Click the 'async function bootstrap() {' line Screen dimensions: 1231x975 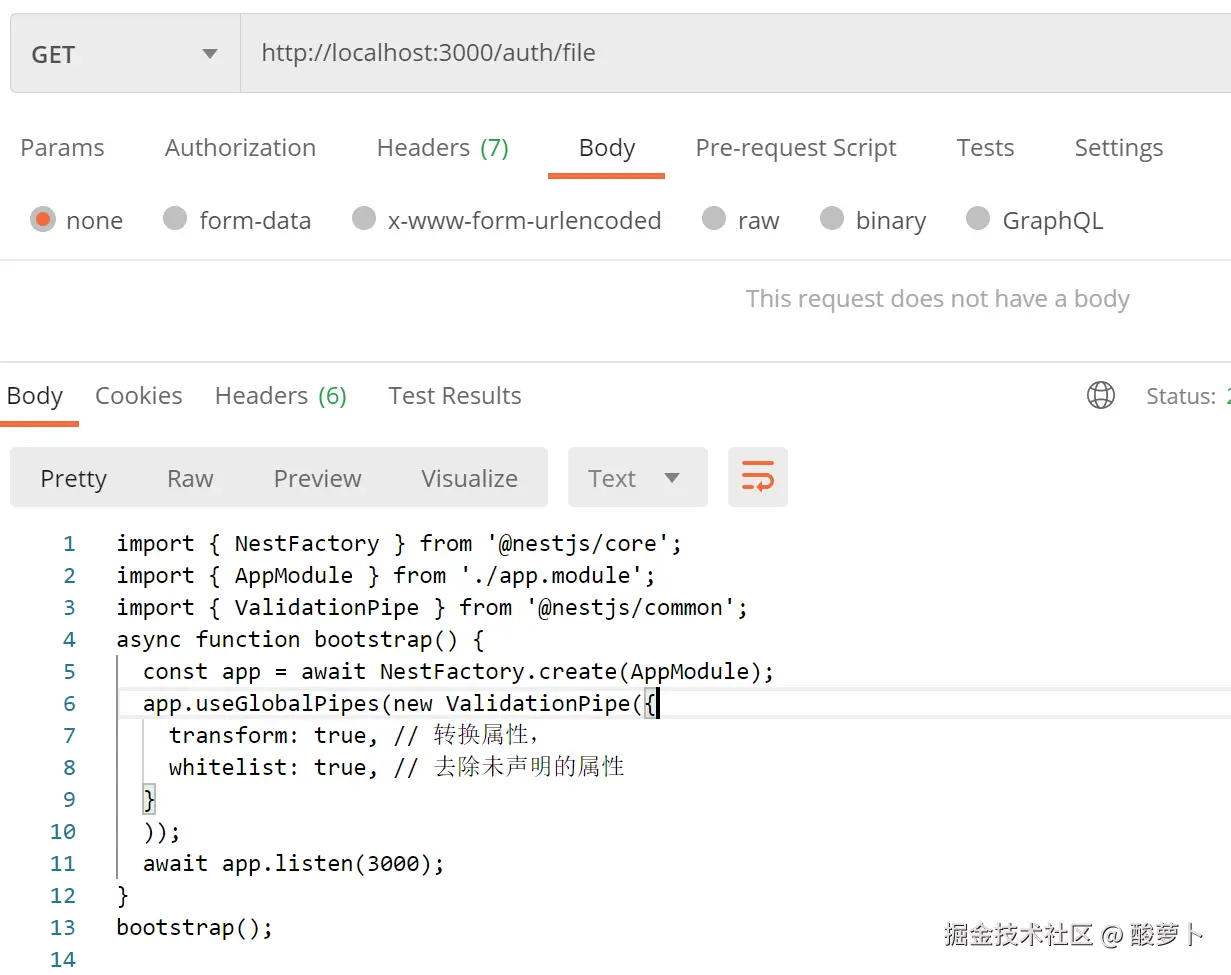click(x=300, y=640)
